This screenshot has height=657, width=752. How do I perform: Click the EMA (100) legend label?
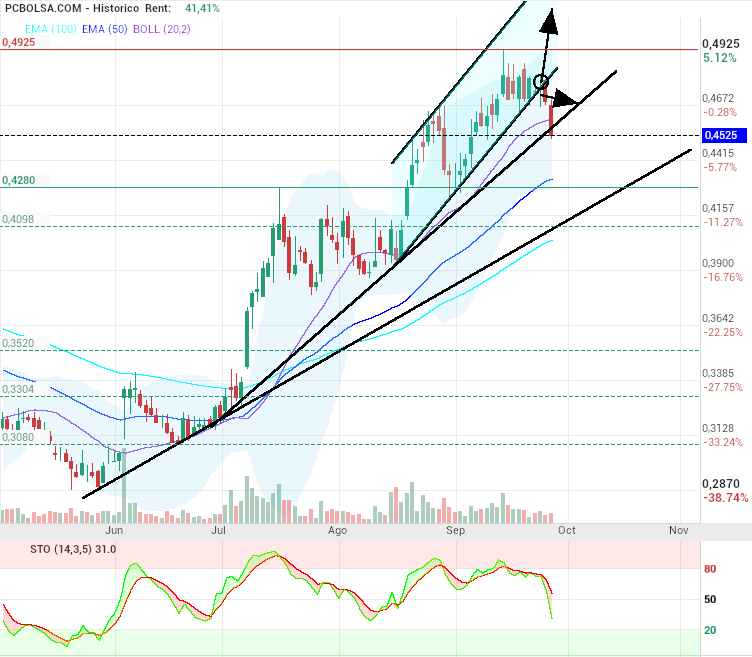click(50, 29)
